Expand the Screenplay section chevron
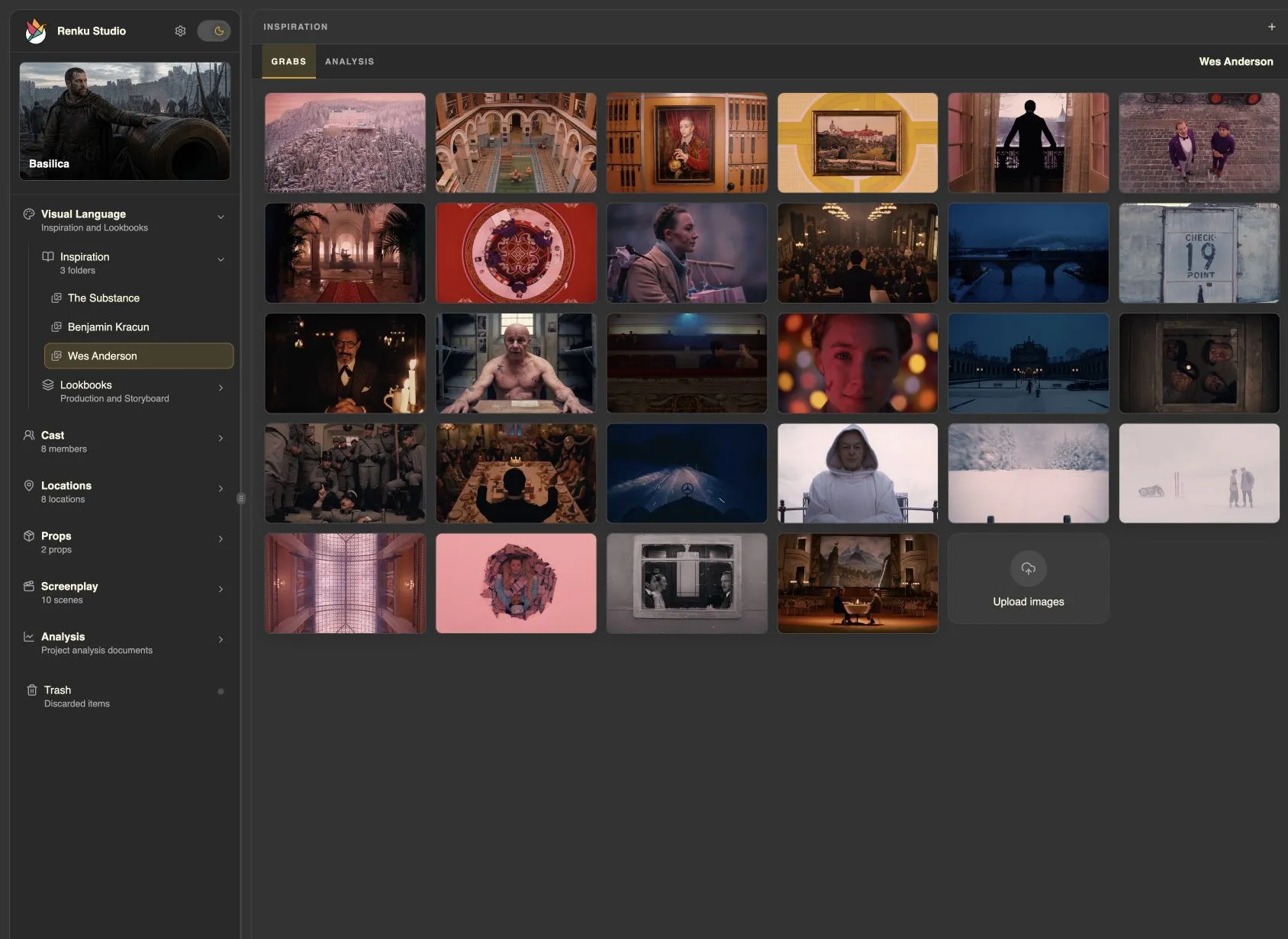The width and height of the screenshot is (1288, 939). (221, 590)
